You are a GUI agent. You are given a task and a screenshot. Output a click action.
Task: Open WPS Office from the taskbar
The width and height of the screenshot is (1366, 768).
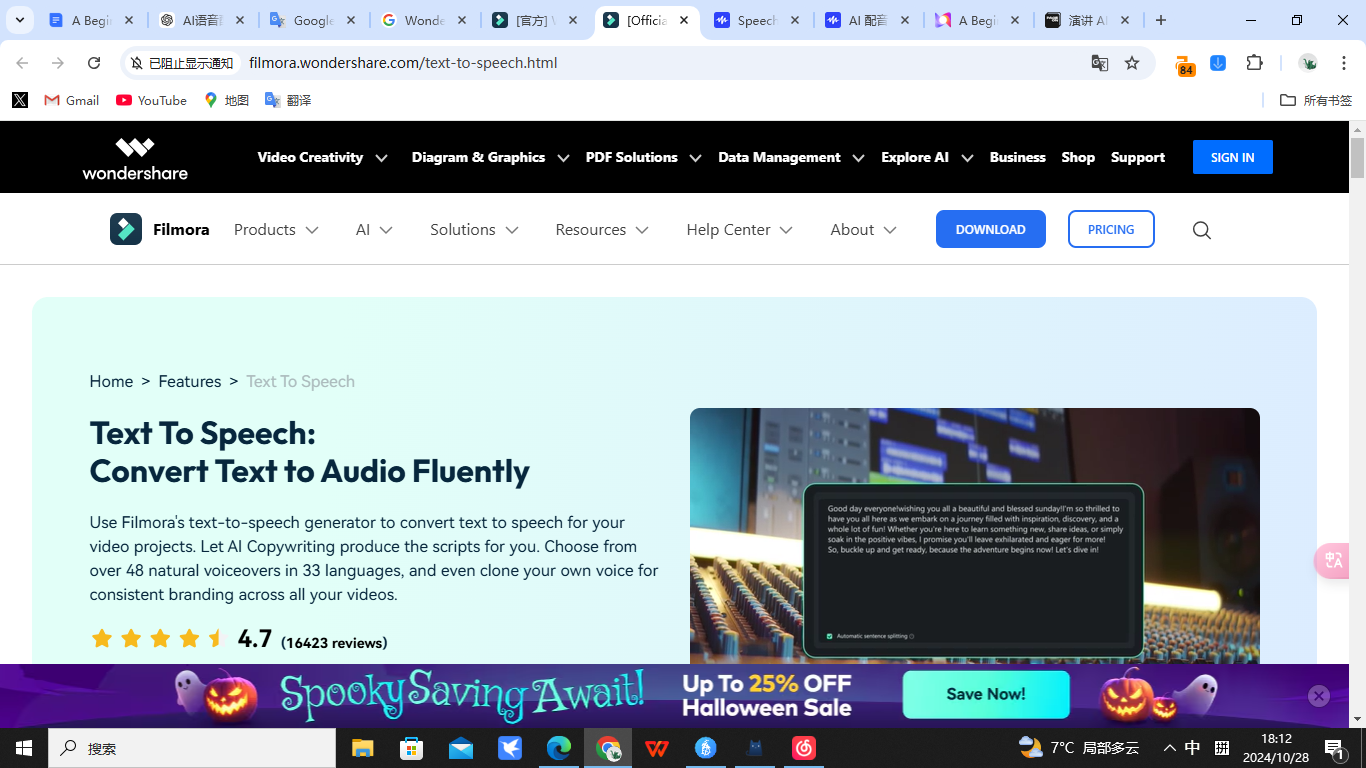[x=657, y=748]
